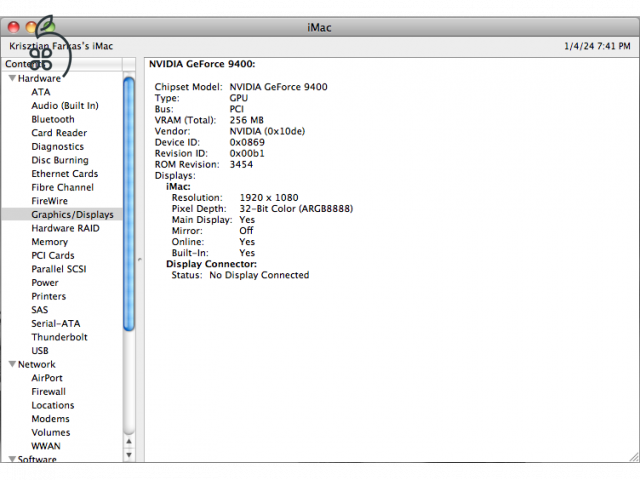Click the Display Connector heading
Viewport: 640px width, 480px height.
[x=211, y=264]
